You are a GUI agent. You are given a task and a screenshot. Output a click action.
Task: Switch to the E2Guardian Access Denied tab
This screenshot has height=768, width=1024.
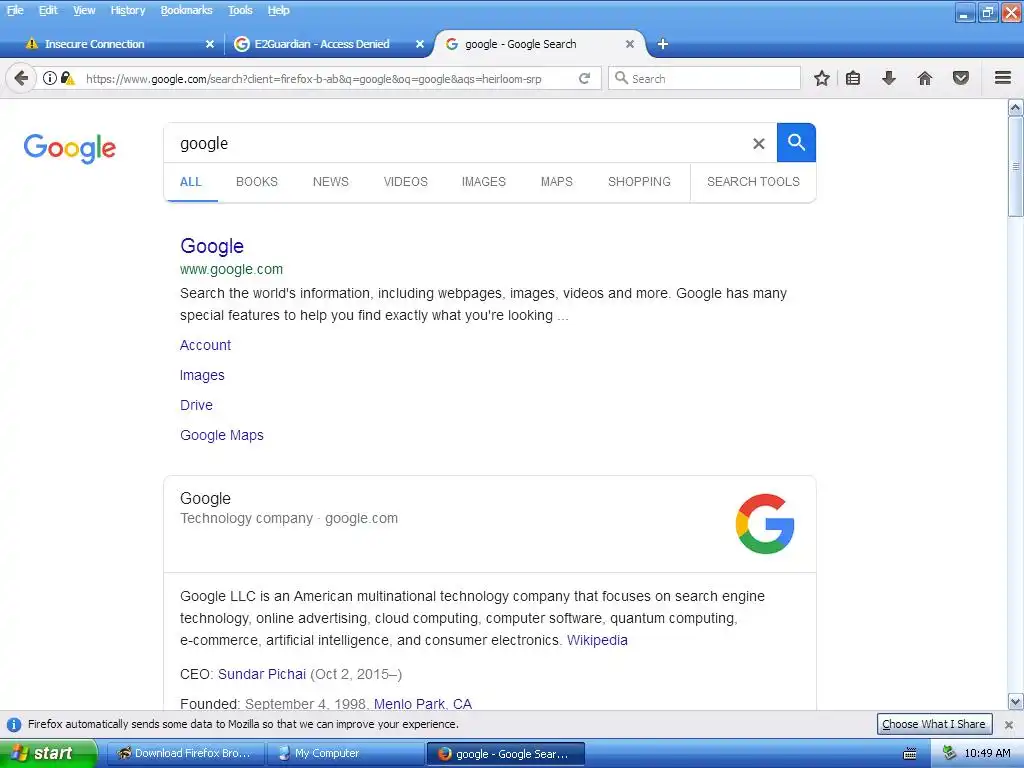click(x=327, y=44)
